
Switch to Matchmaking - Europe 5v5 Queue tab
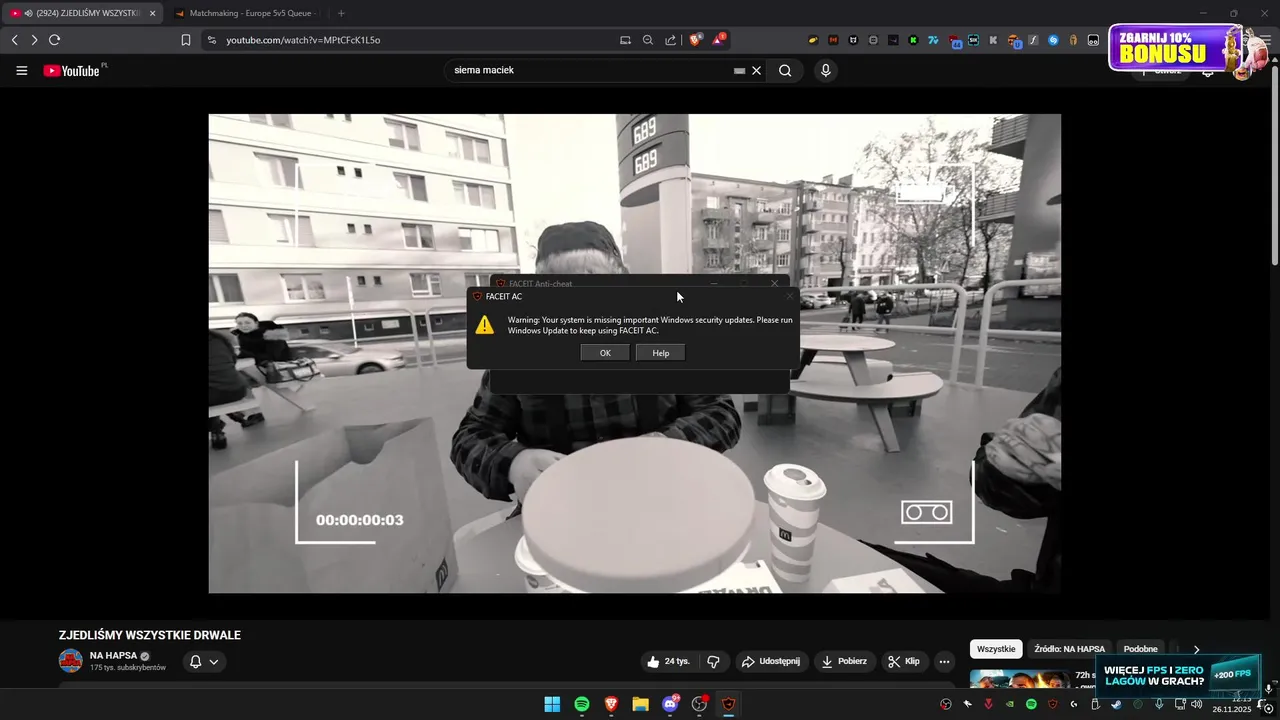(245, 13)
